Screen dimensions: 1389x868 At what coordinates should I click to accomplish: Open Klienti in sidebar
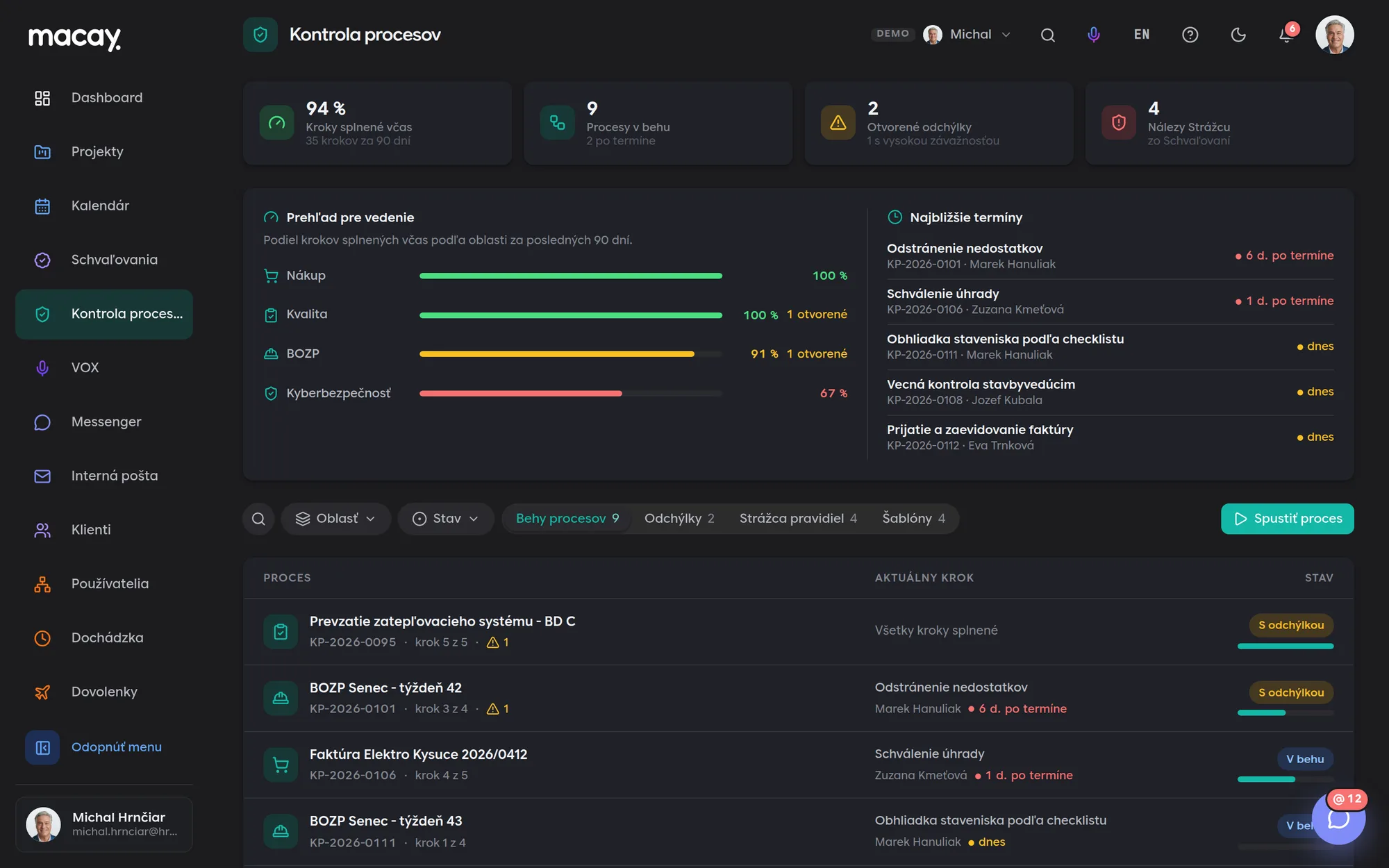pyautogui.click(x=104, y=530)
